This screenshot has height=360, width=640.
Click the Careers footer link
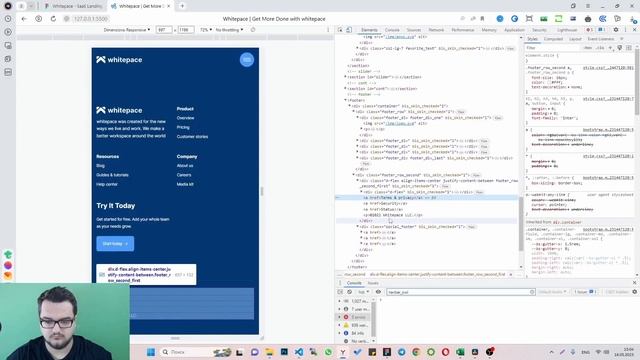[184, 175]
